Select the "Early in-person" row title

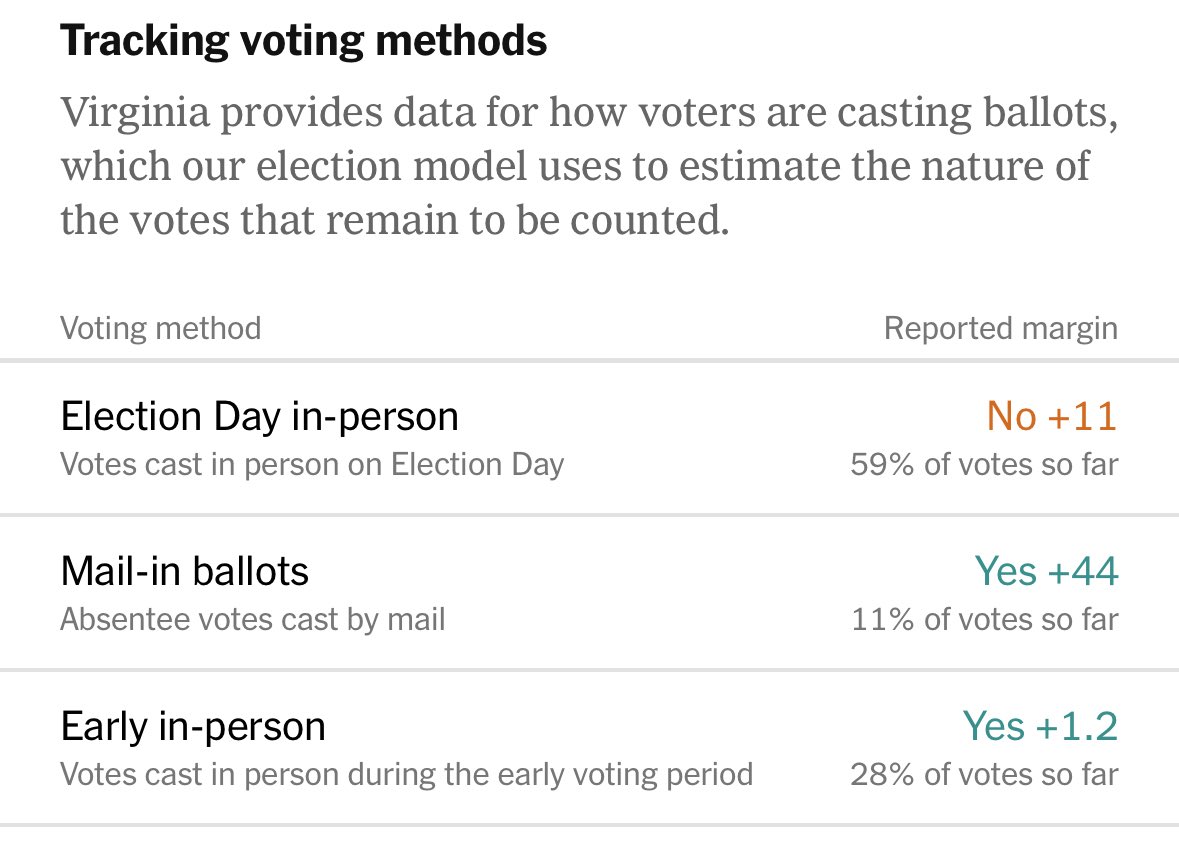(x=193, y=726)
